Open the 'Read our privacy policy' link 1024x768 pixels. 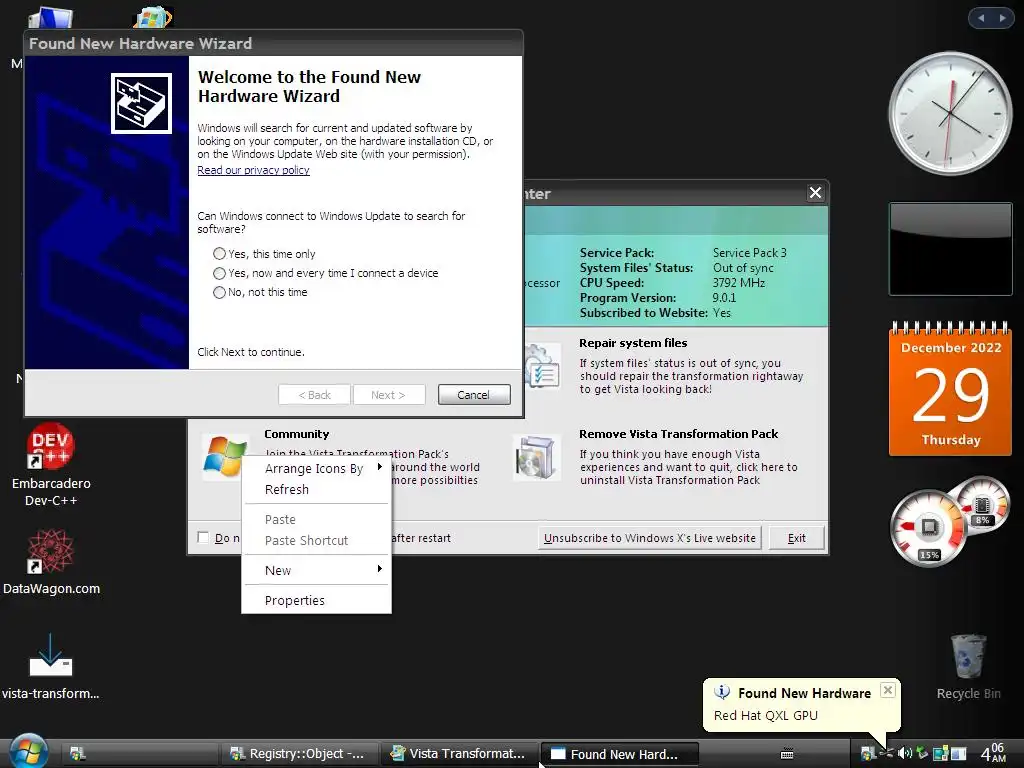(x=253, y=170)
